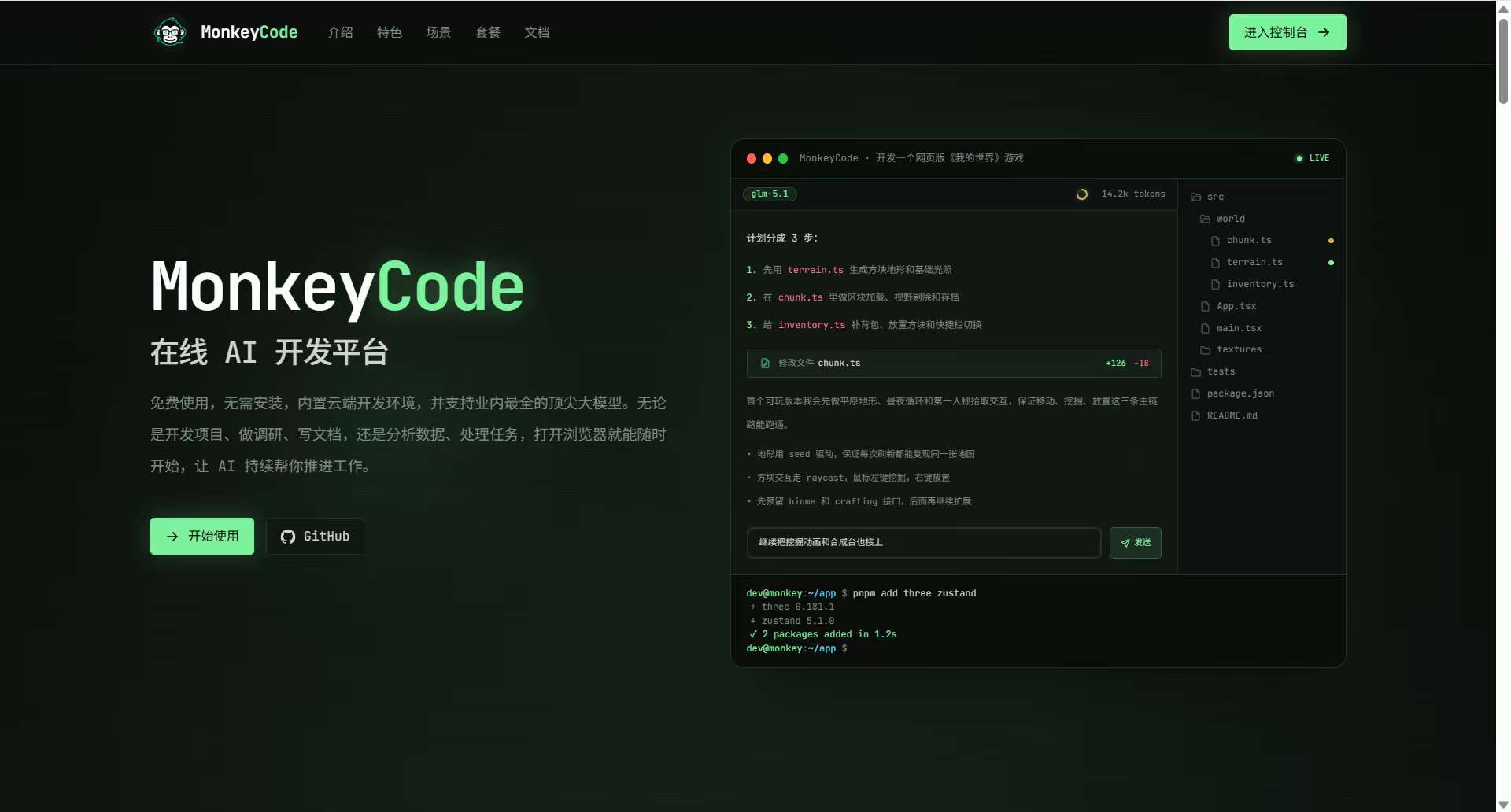Screen dimensions: 1511x812
Task: Click the 进入控制台 button
Action: point(1287,32)
